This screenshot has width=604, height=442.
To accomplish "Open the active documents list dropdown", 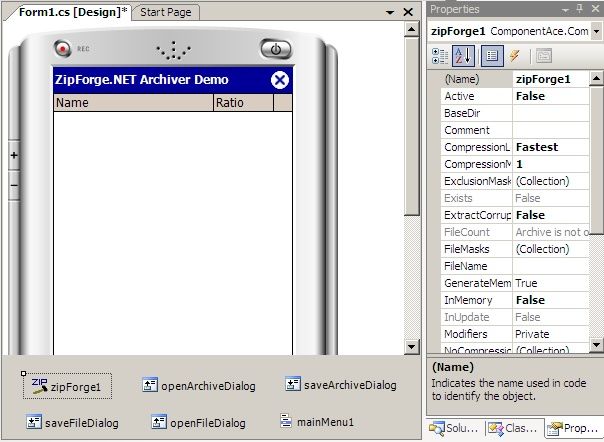I will click(390, 12).
